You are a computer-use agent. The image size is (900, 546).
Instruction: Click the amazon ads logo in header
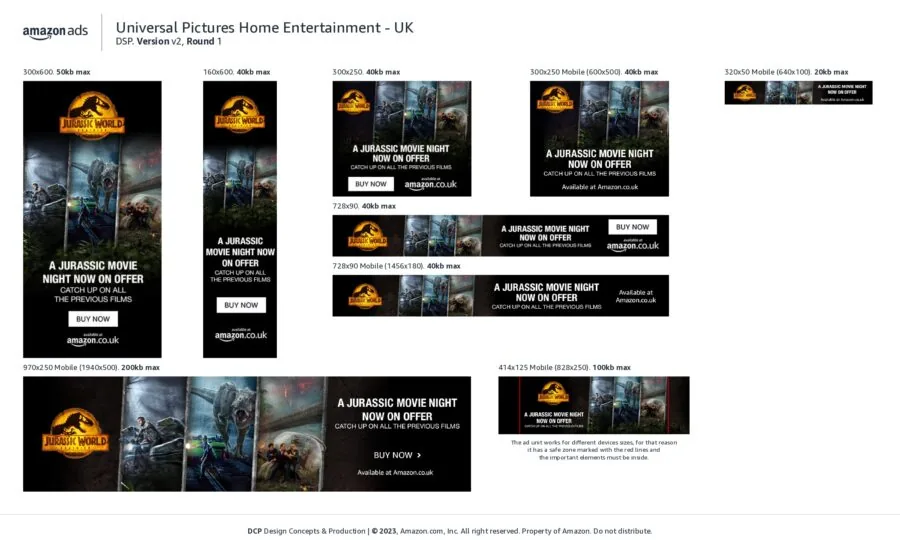click(55, 32)
